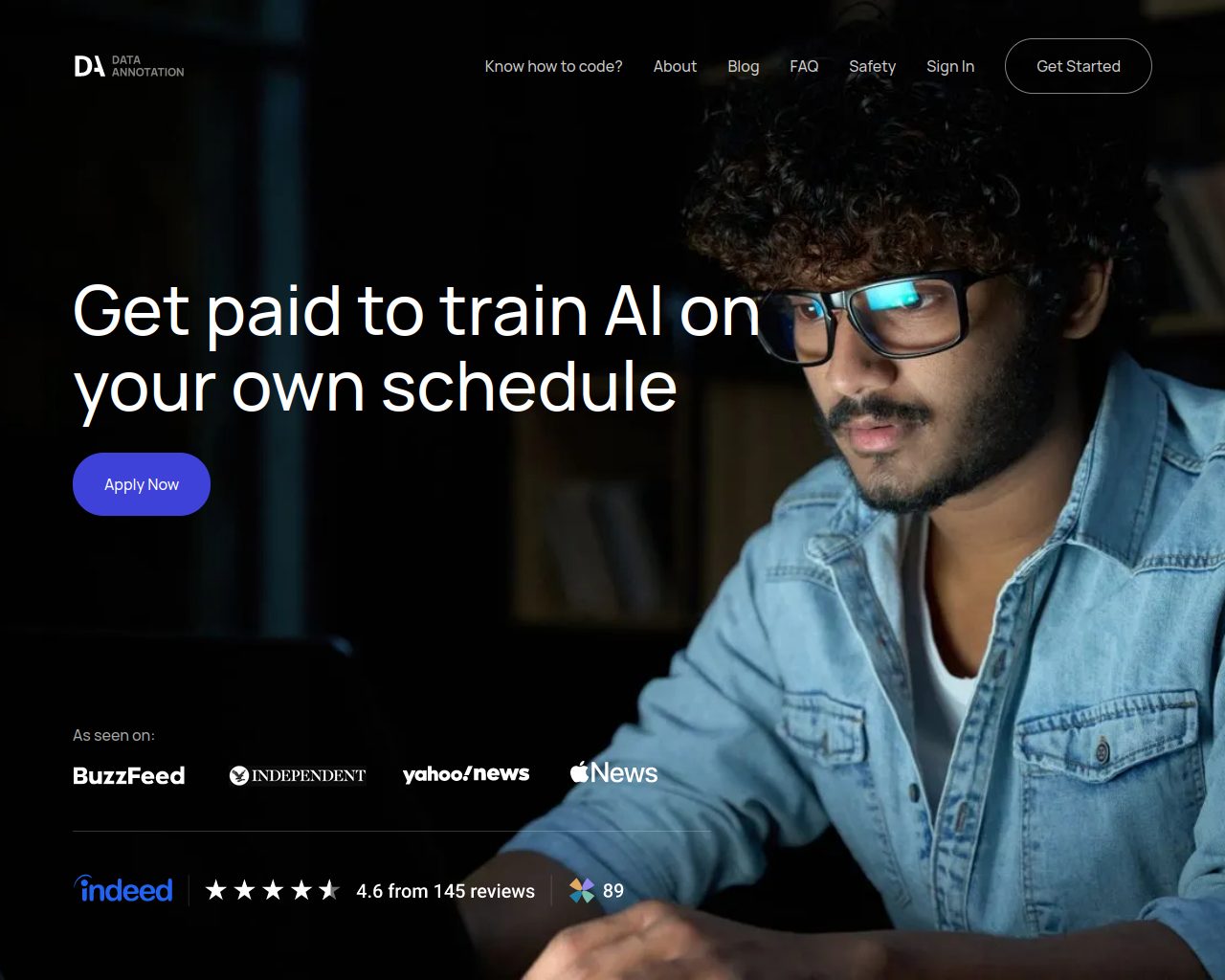Open the Safety page

coord(872,66)
